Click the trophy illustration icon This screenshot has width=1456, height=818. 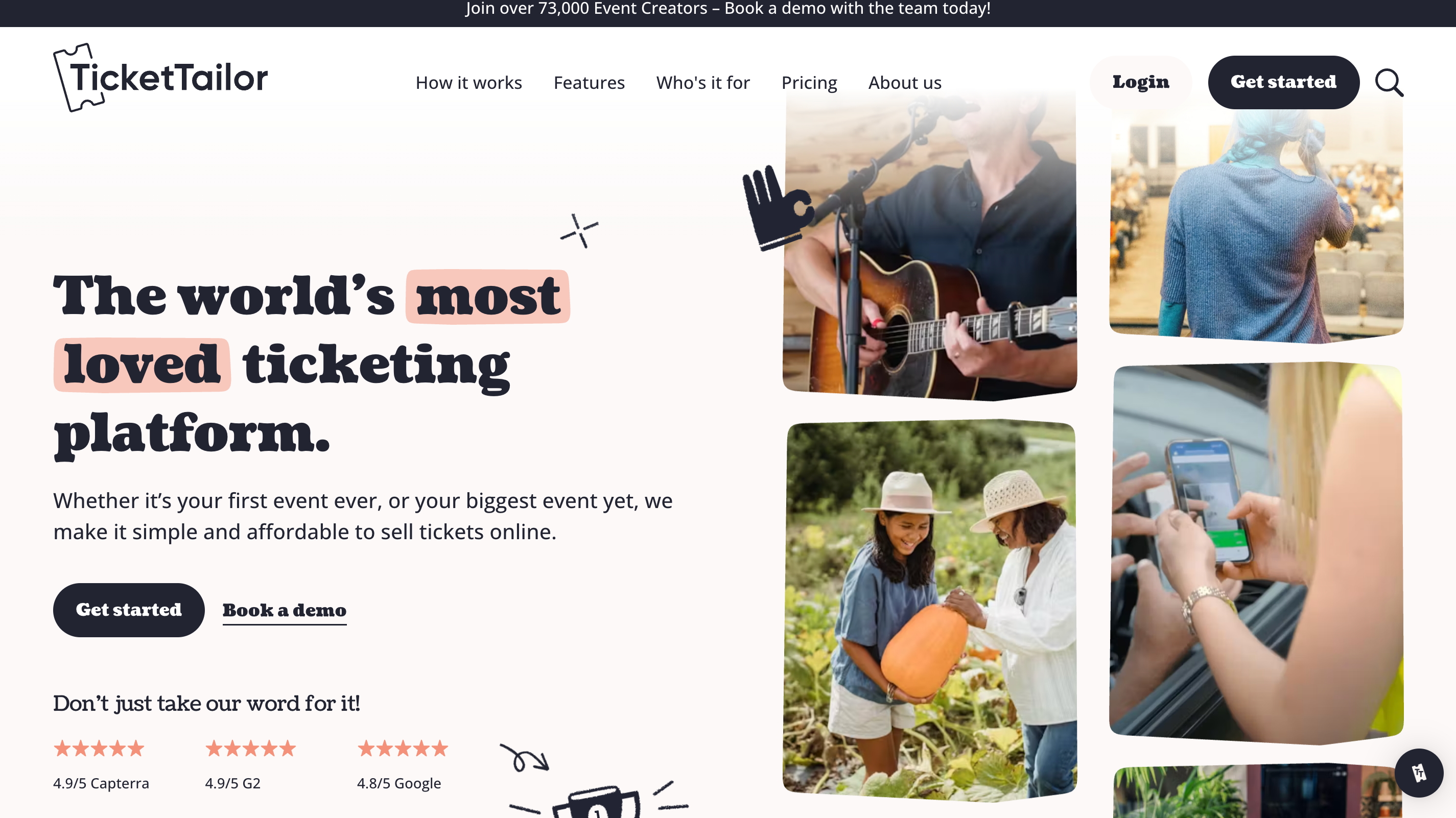click(x=597, y=801)
